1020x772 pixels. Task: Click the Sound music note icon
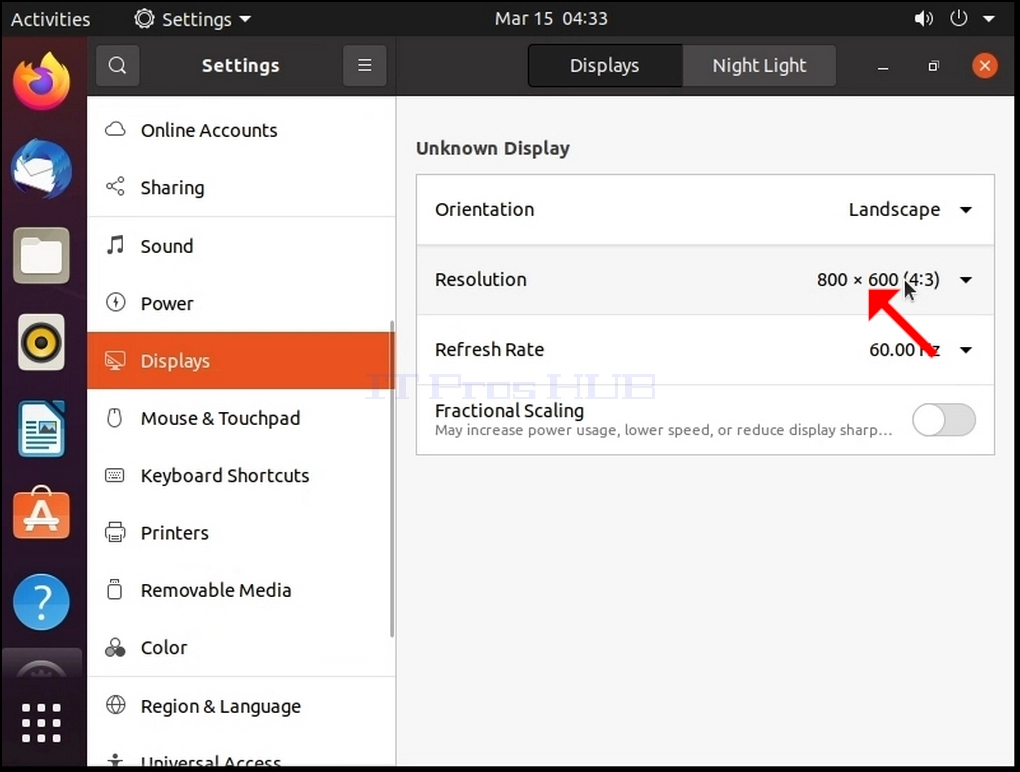(115, 245)
